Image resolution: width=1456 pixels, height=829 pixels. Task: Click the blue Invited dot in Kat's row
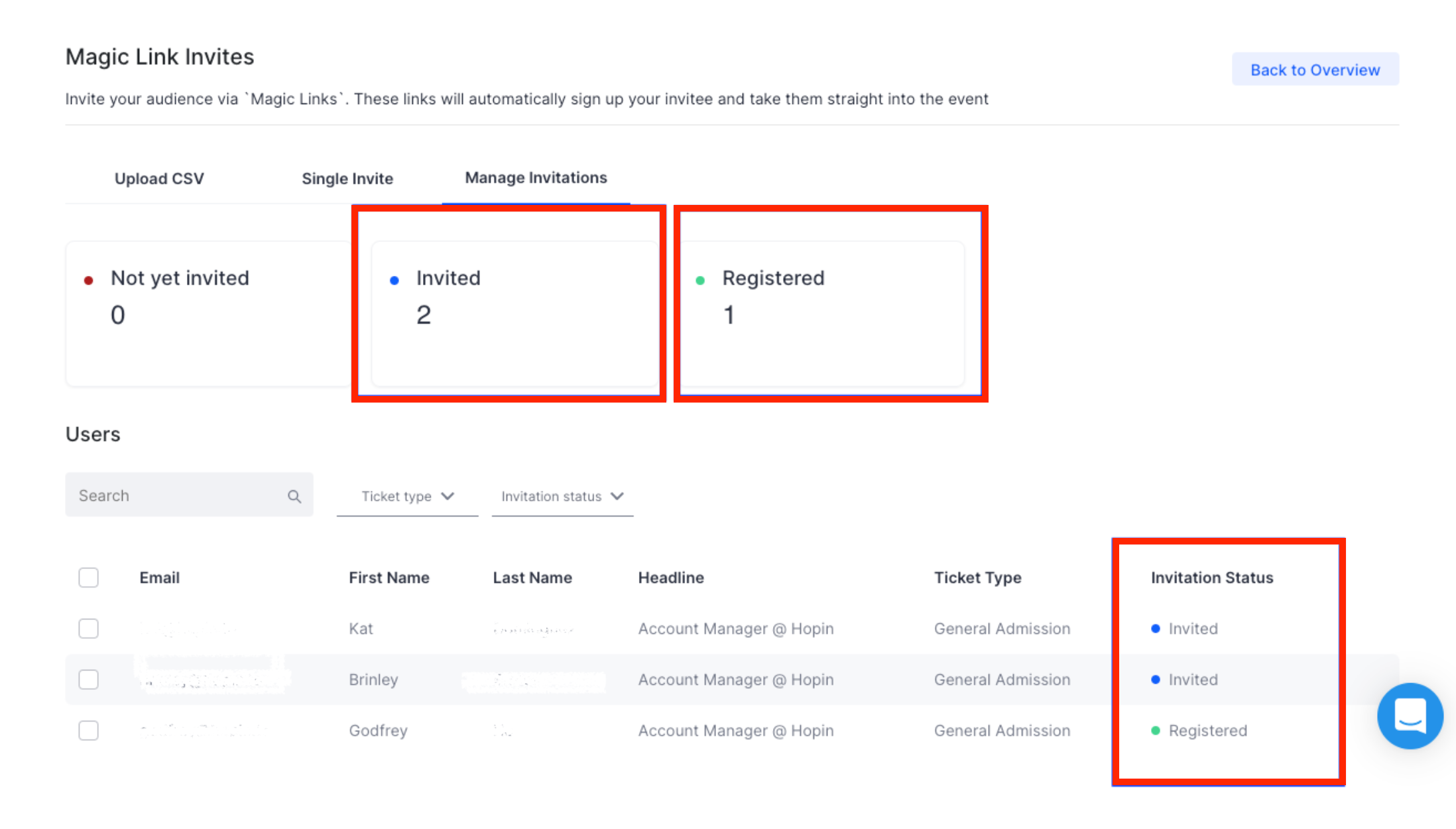(x=1155, y=629)
